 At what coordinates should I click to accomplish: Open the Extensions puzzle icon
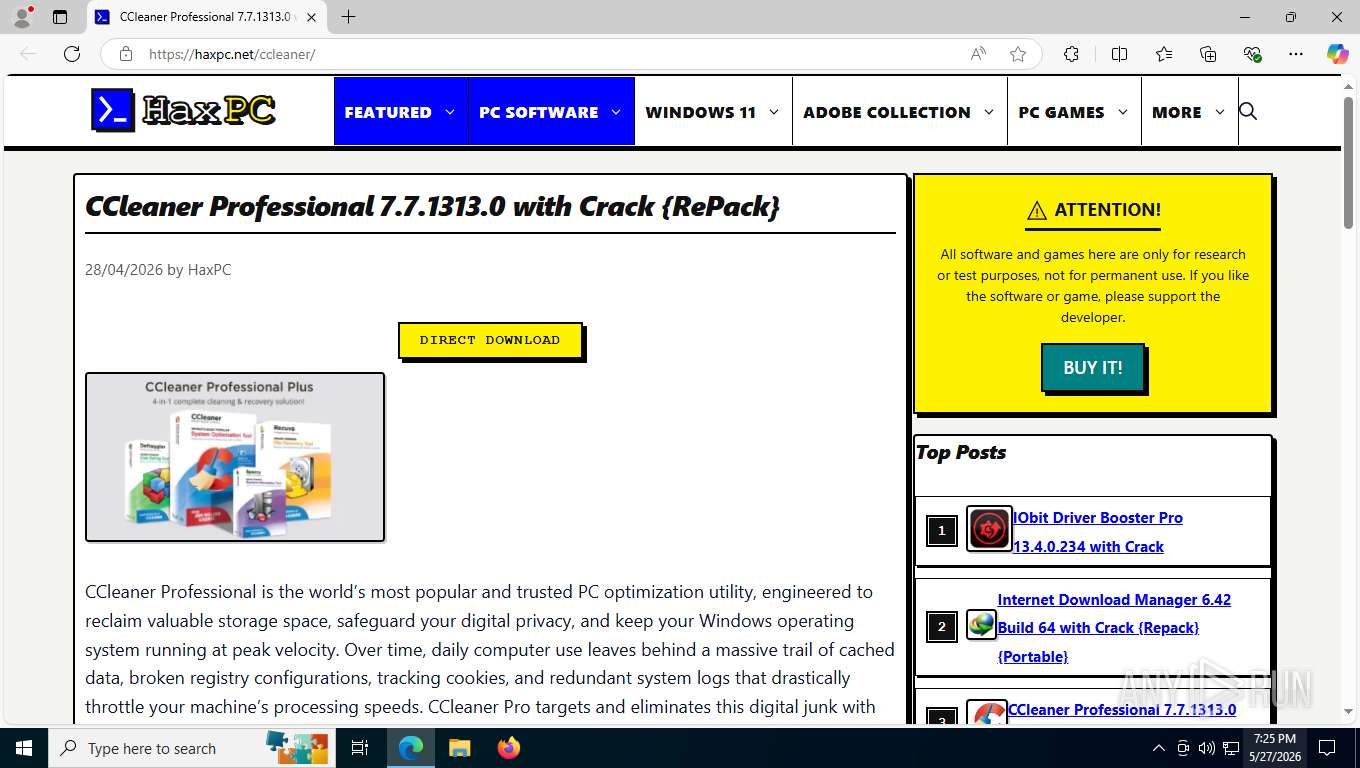click(1071, 54)
